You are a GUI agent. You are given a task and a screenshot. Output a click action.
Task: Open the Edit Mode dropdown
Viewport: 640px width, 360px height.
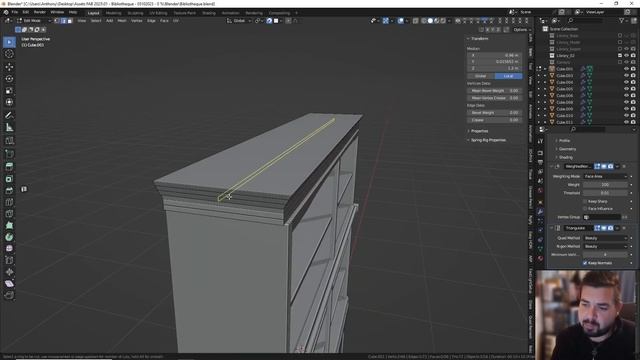click(33, 20)
